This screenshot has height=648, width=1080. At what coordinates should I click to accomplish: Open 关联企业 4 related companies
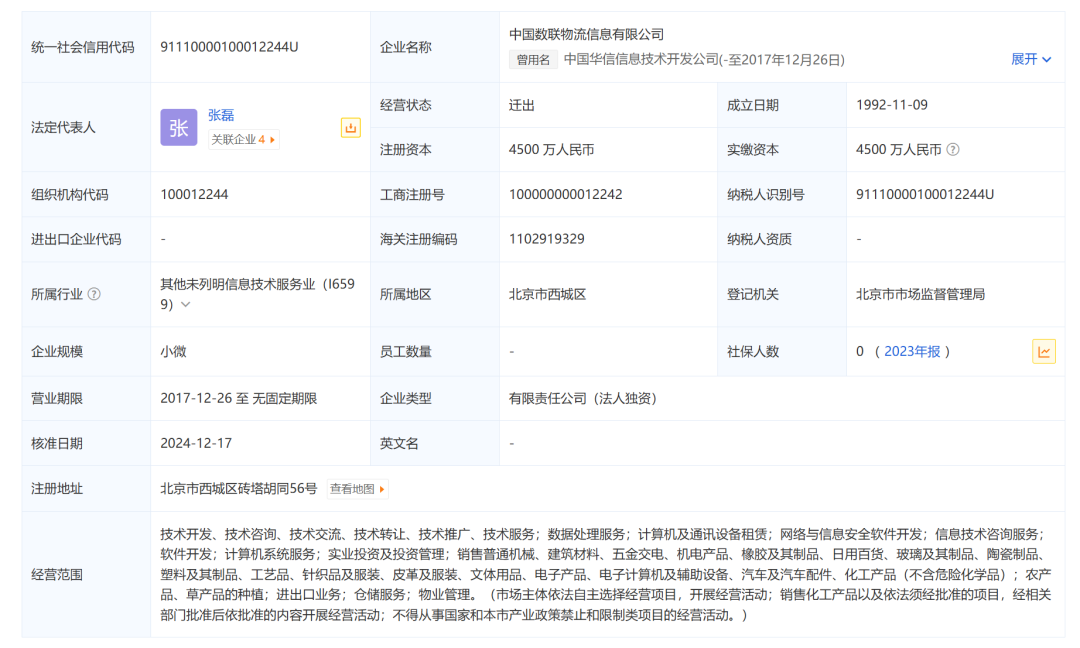[243, 140]
